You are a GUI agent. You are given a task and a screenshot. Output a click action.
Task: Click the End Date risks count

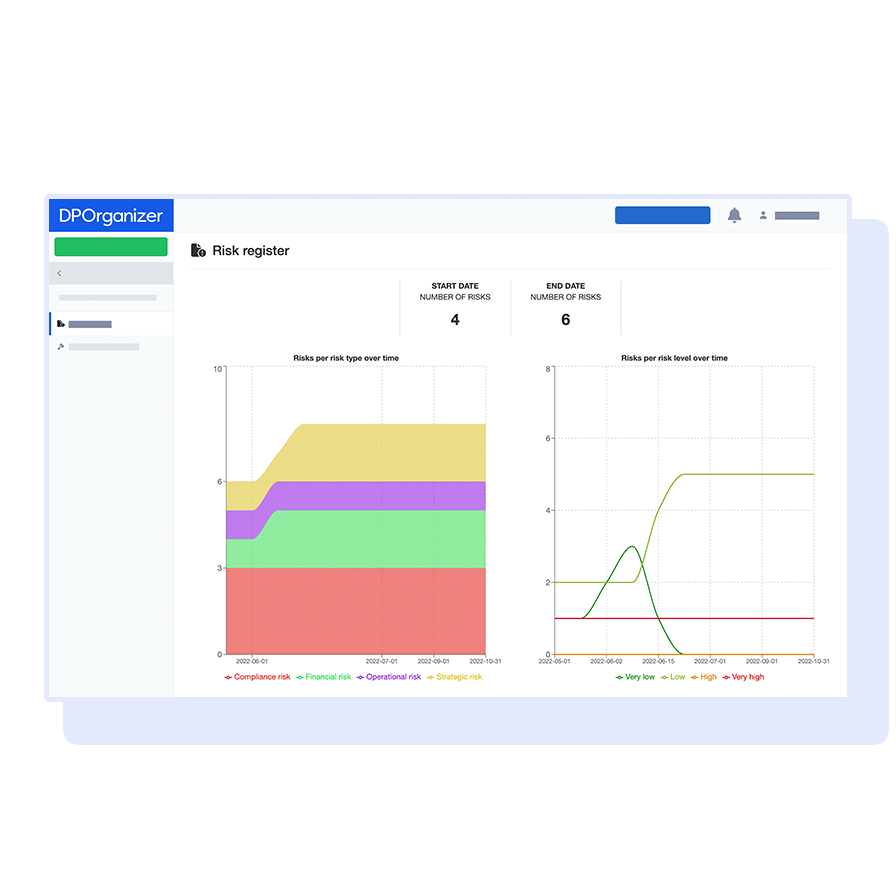point(566,320)
